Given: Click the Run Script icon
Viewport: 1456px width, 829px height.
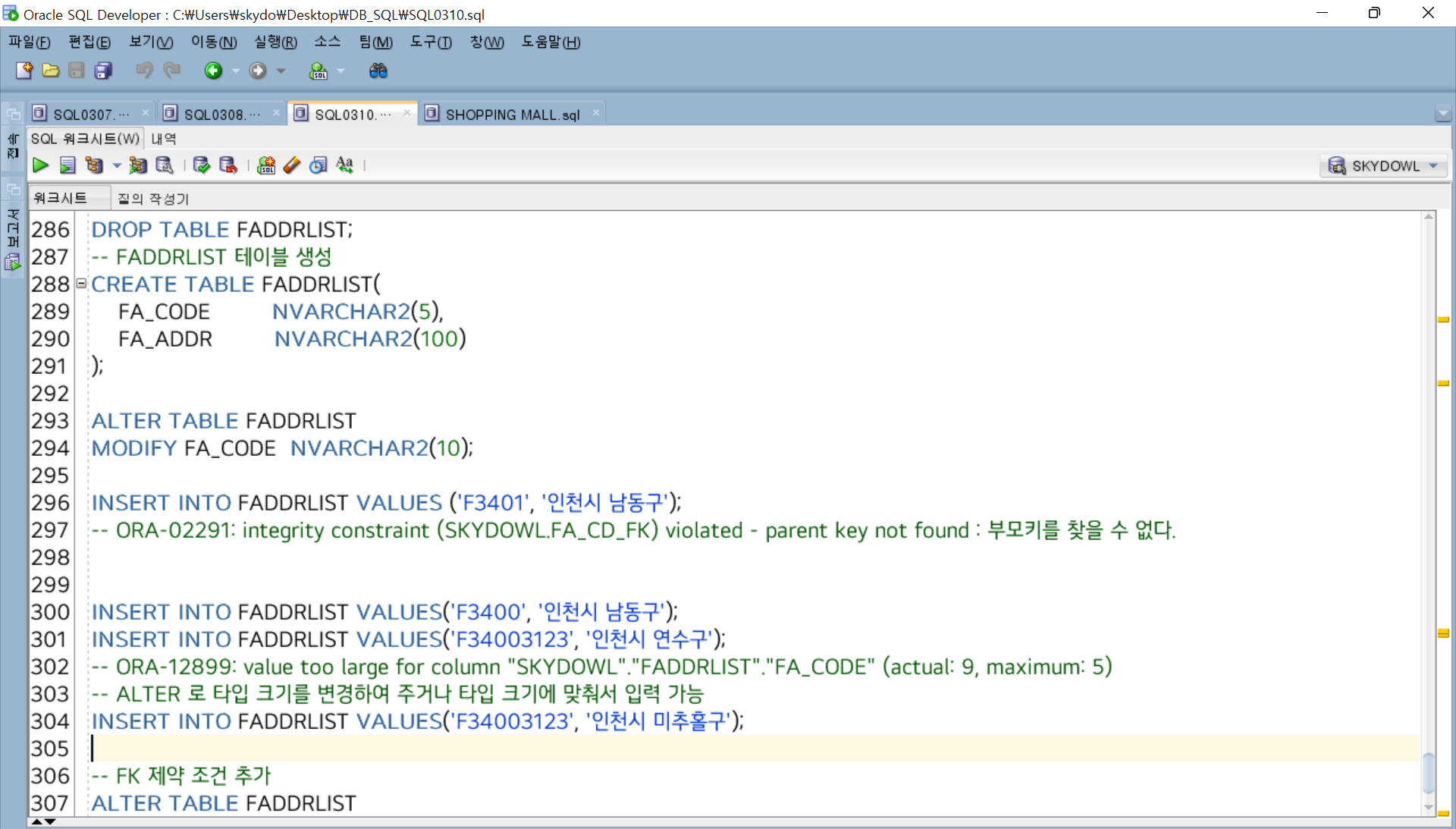Looking at the screenshot, I should click(67, 165).
